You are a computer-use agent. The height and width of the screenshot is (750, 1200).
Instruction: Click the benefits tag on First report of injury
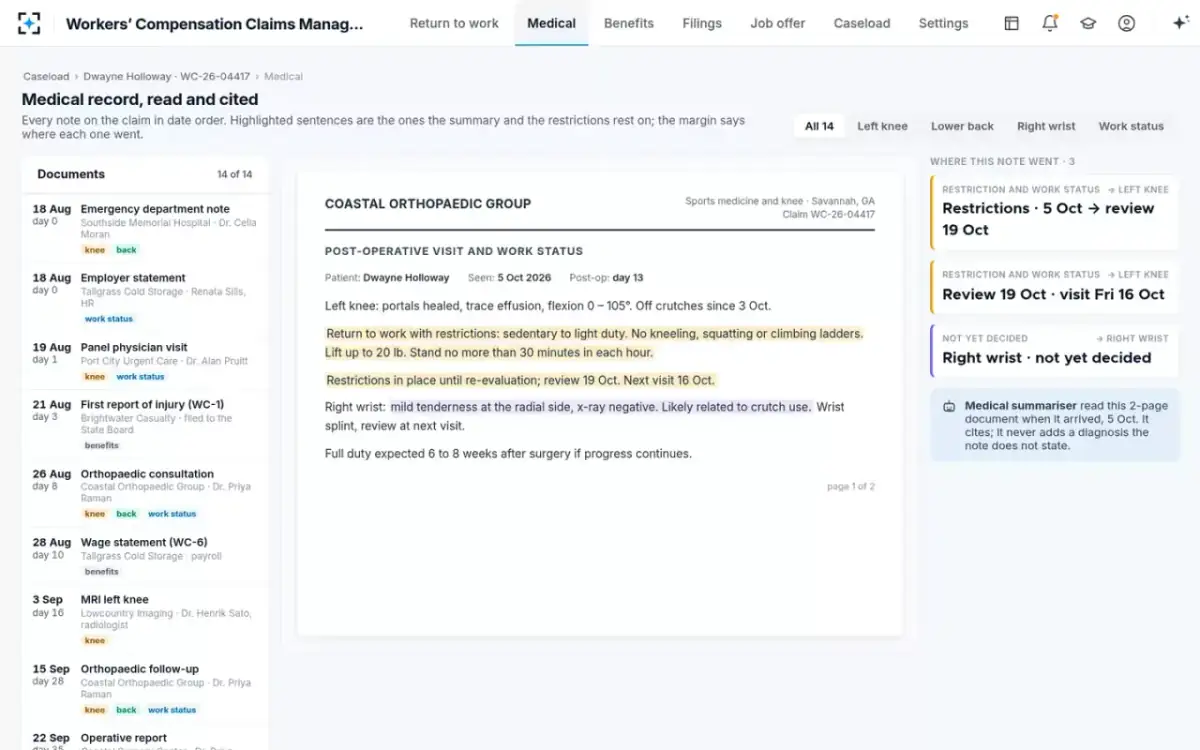tap(102, 445)
